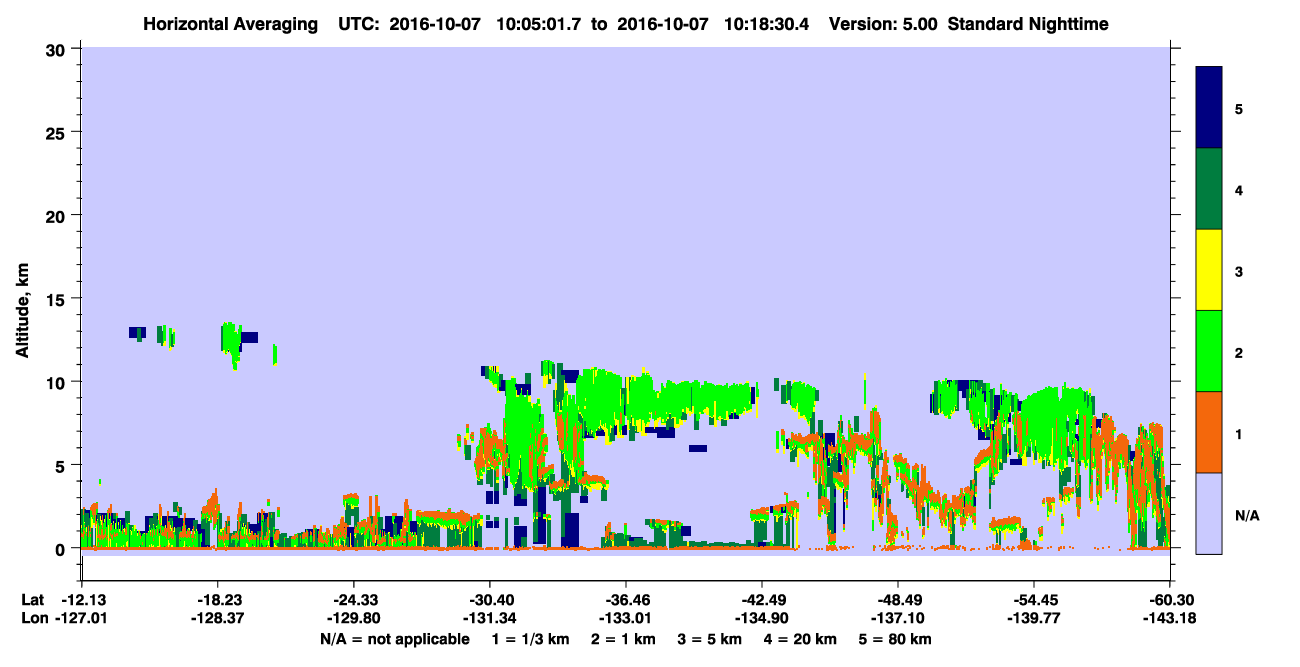Click the y-axis tick label 15
Screen dimensions: 1300x667
58,299
